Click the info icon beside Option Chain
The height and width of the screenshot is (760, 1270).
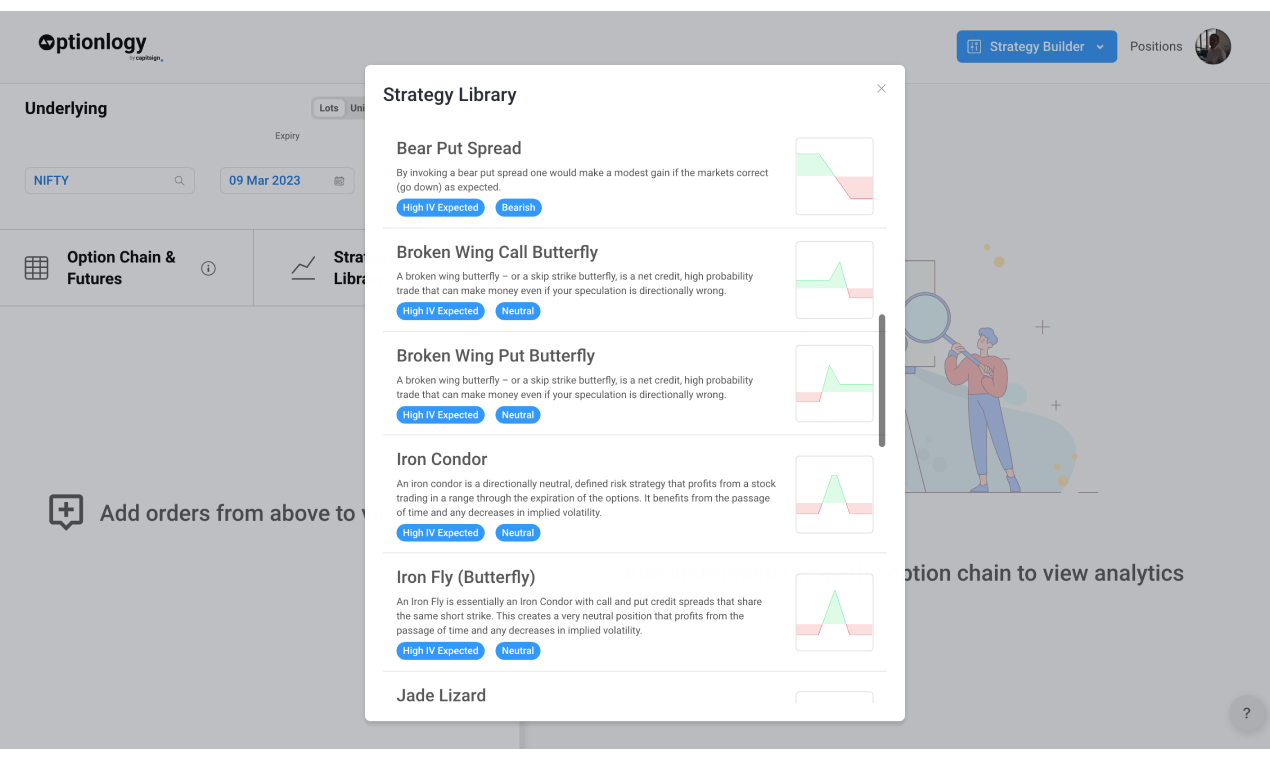point(208,268)
